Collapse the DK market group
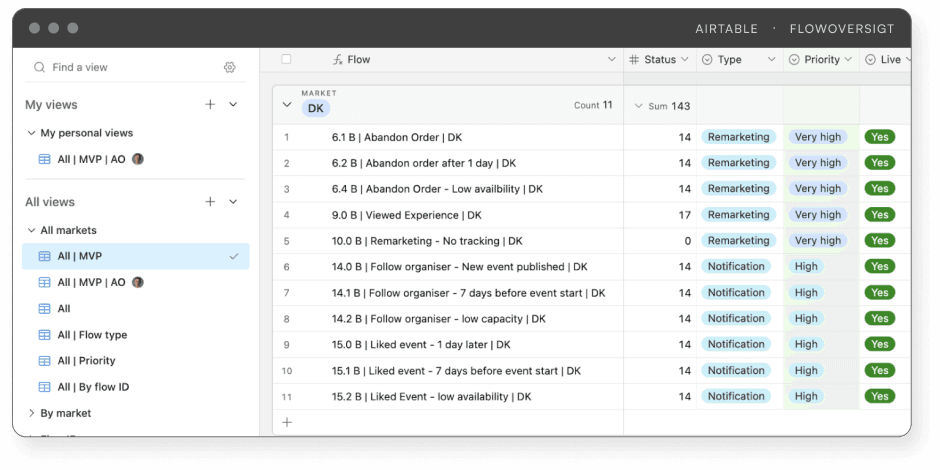The width and height of the screenshot is (940, 470). (287, 104)
